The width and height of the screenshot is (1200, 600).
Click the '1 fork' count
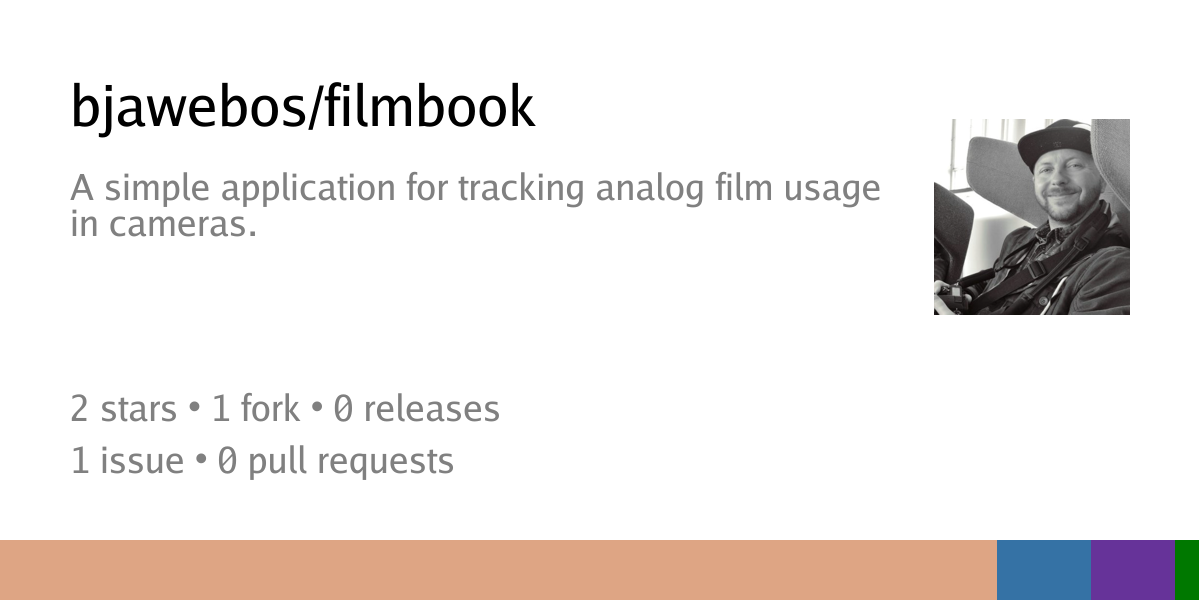click(x=256, y=409)
